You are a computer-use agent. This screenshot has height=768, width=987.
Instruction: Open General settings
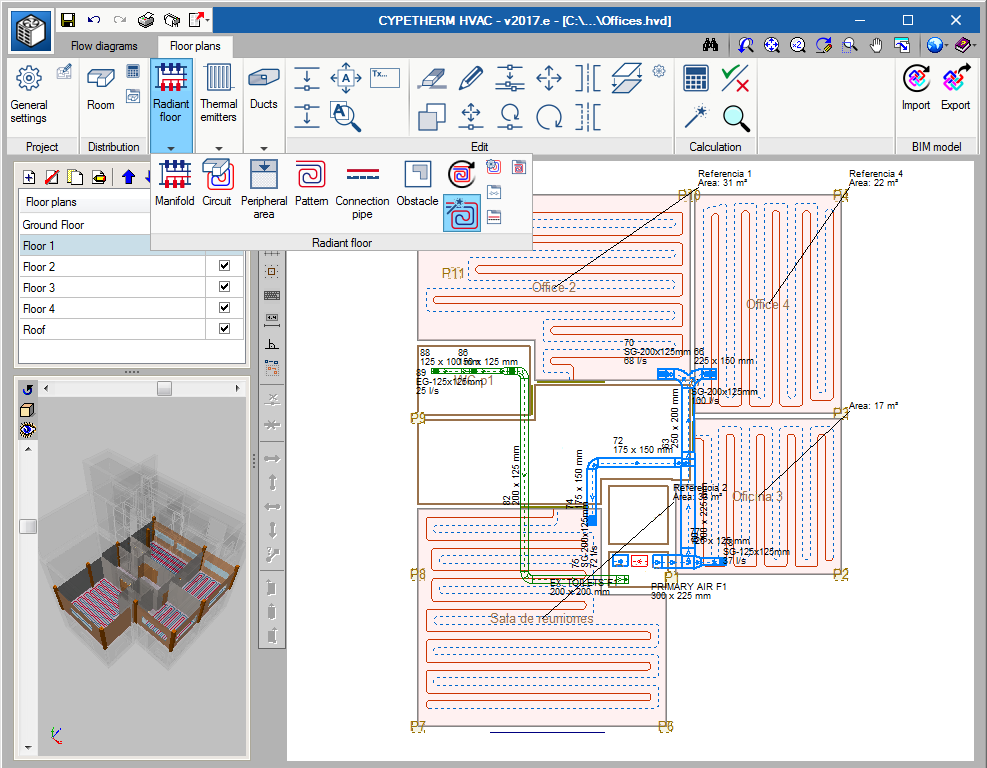(29, 95)
